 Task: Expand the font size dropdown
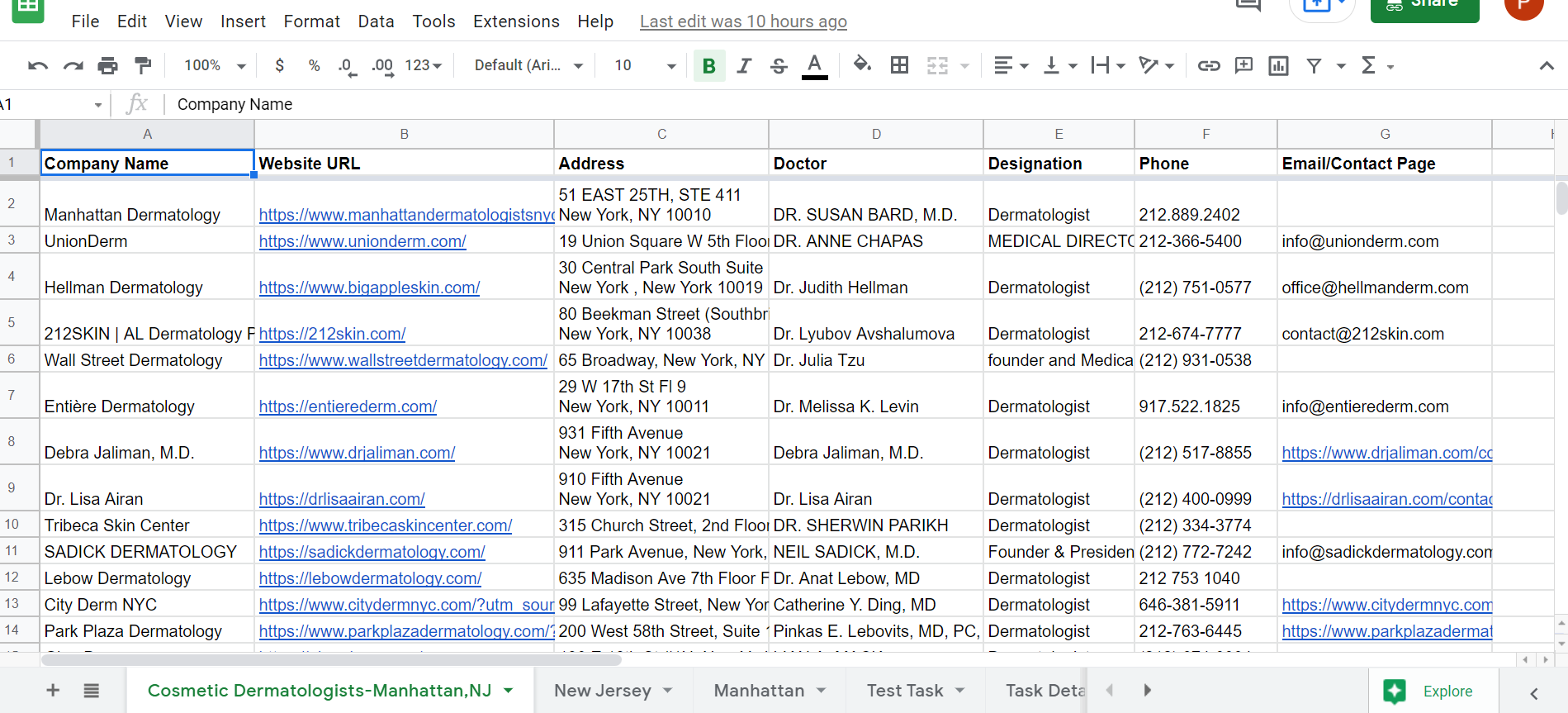tap(645, 65)
